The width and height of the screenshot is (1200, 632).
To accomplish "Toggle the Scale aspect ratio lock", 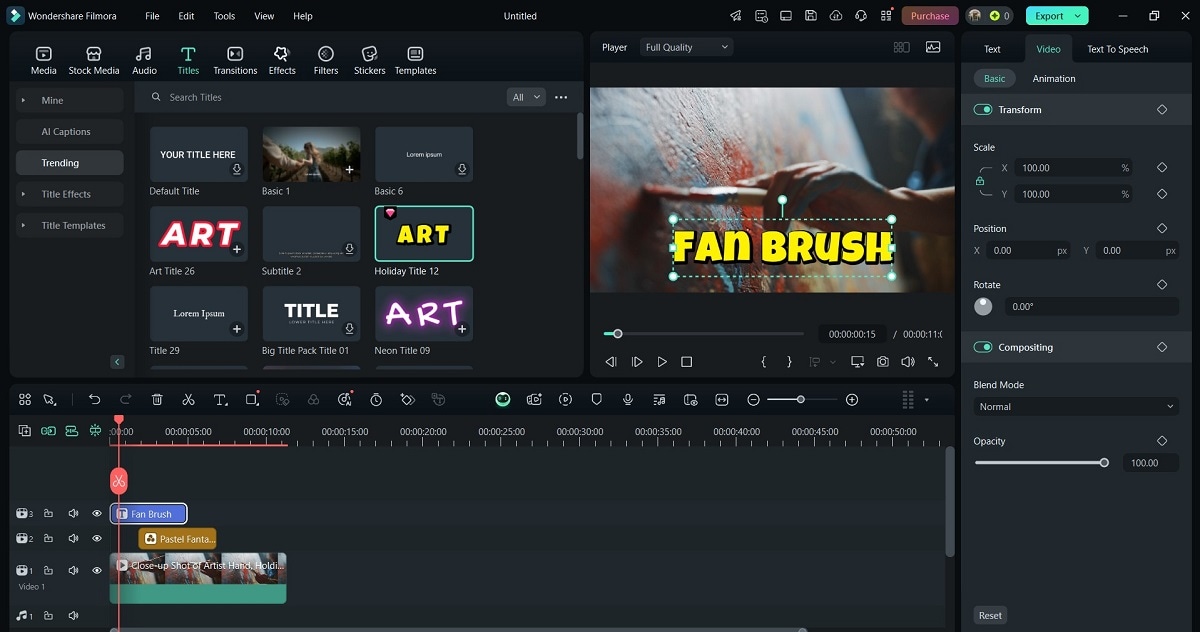I will tap(980, 181).
